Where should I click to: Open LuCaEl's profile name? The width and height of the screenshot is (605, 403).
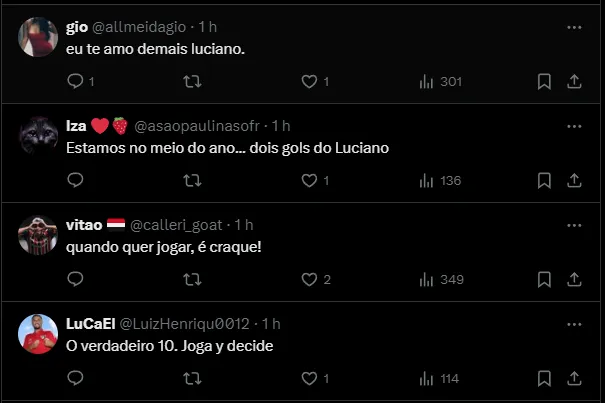tap(90, 324)
